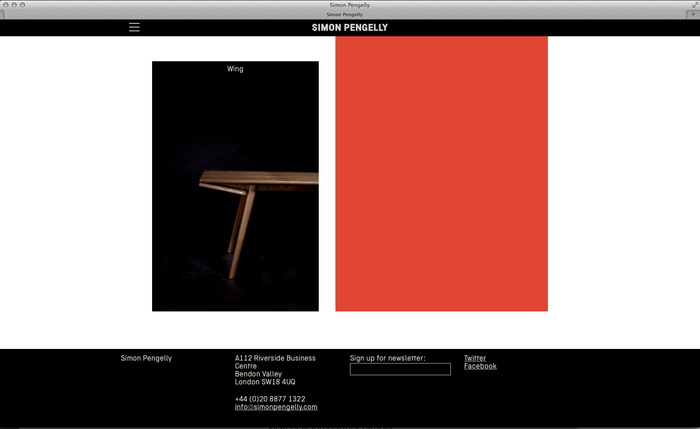Toggle fullscreen with window corner icon
This screenshot has width=700, height=429.
(695, 4)
